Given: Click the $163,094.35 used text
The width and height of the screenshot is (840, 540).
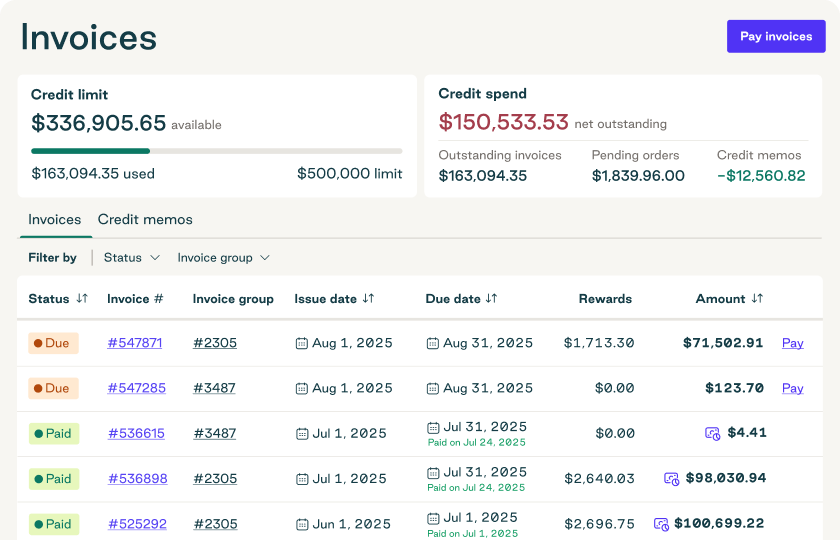Looking at the screenshot, I should coord(93,174).
